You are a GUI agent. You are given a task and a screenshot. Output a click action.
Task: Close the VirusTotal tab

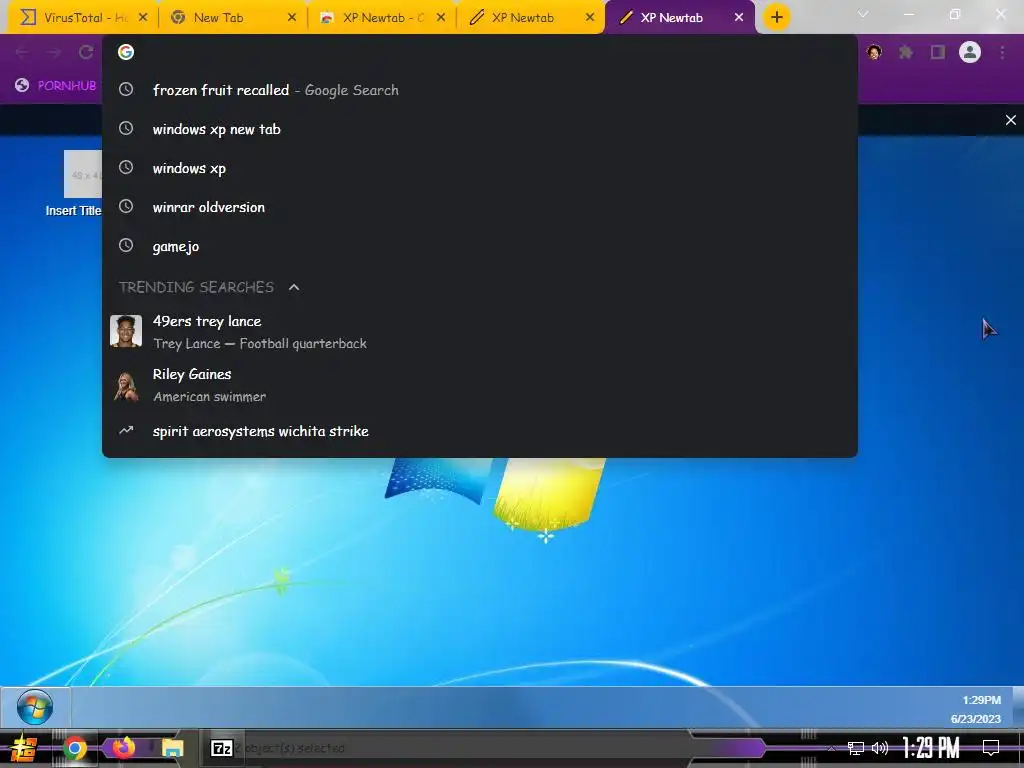(x=143, y=18)
